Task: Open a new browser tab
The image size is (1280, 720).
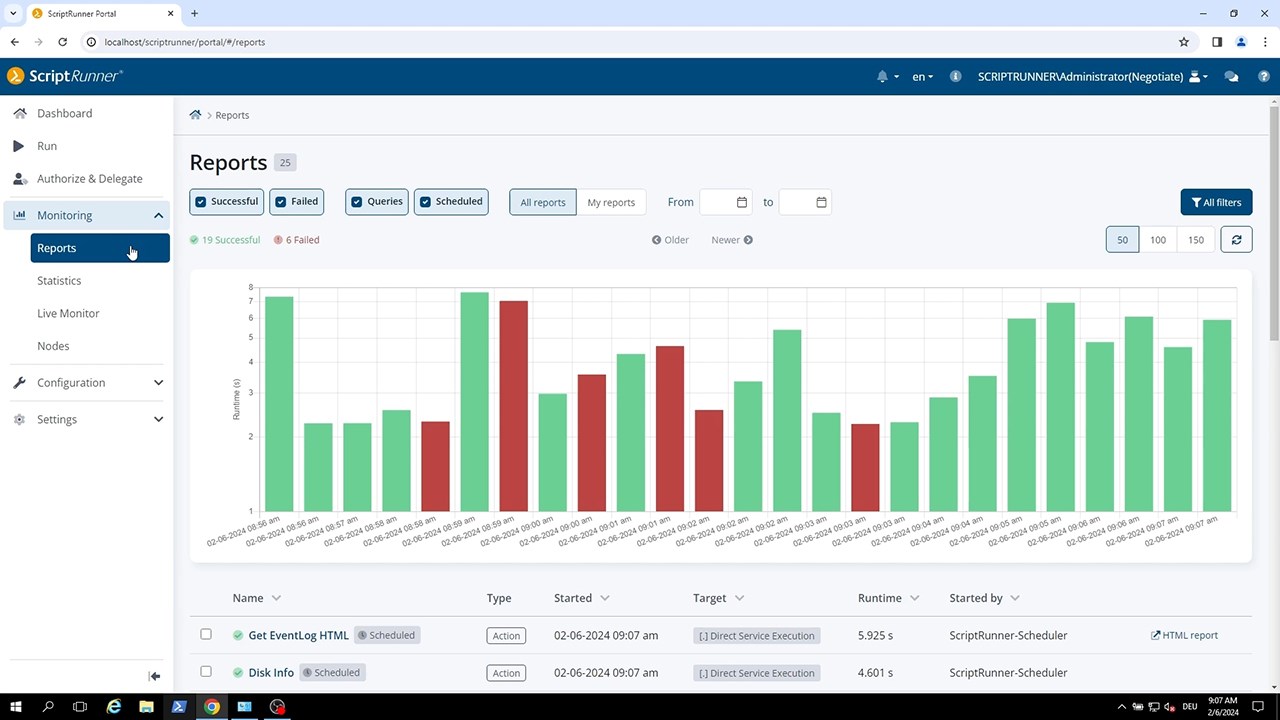Action: (x=194, y=14)
